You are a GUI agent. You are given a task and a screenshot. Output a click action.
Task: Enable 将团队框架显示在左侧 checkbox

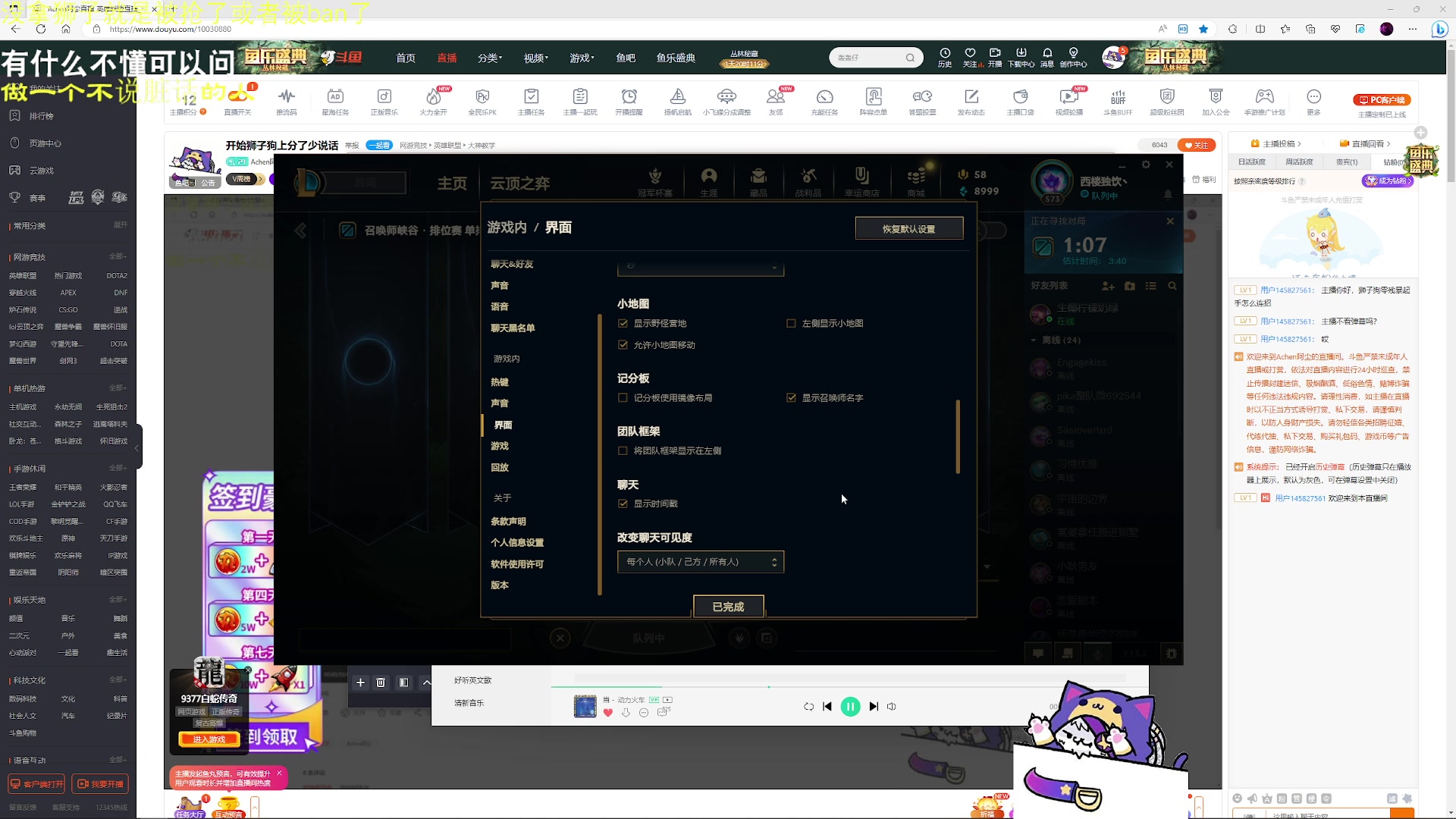623,450
